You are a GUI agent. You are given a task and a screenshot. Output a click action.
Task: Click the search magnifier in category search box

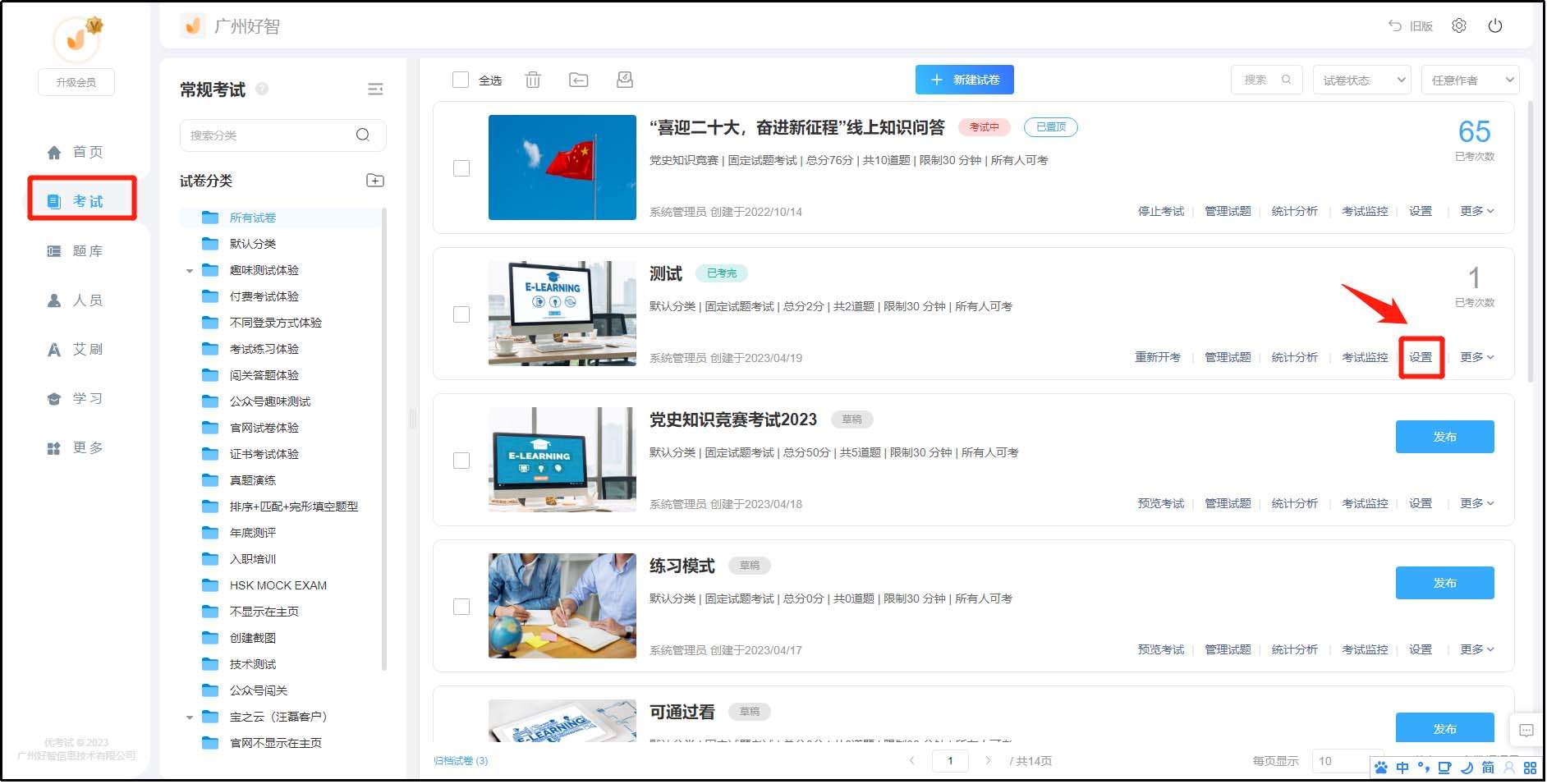point(363,135)
